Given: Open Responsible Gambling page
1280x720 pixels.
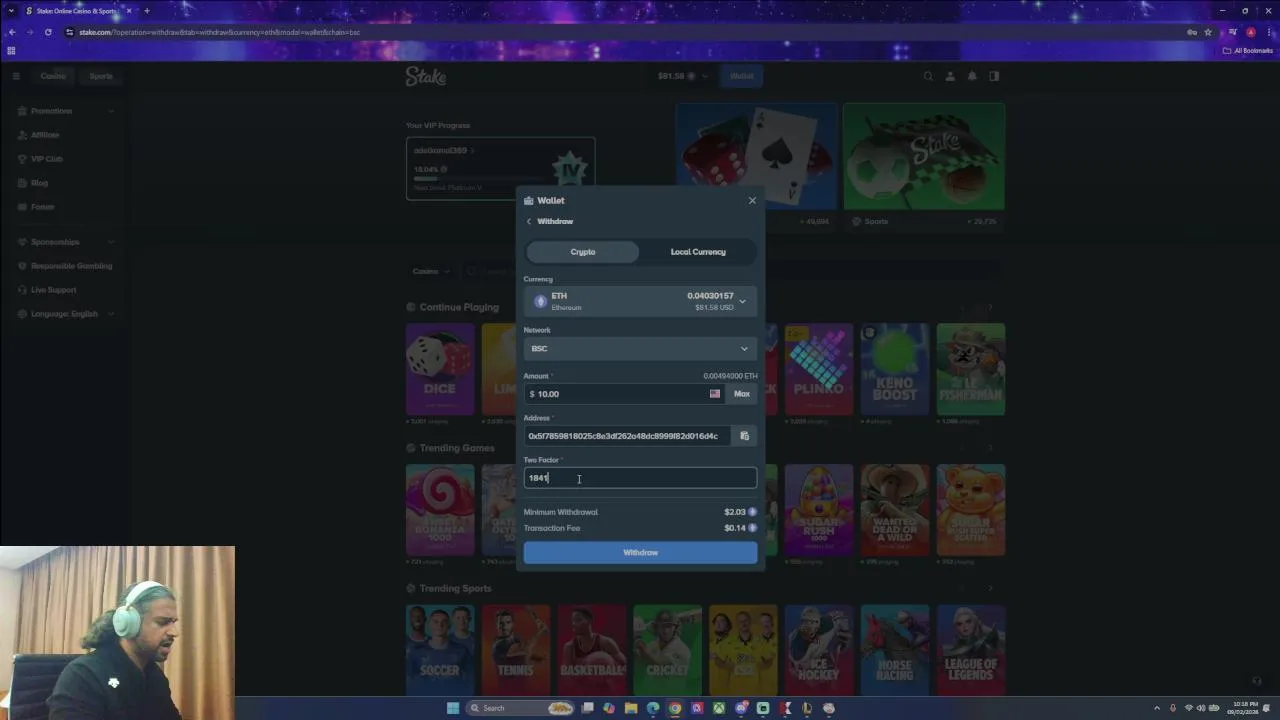Looking at the screenshot, I should pos(71,266).
